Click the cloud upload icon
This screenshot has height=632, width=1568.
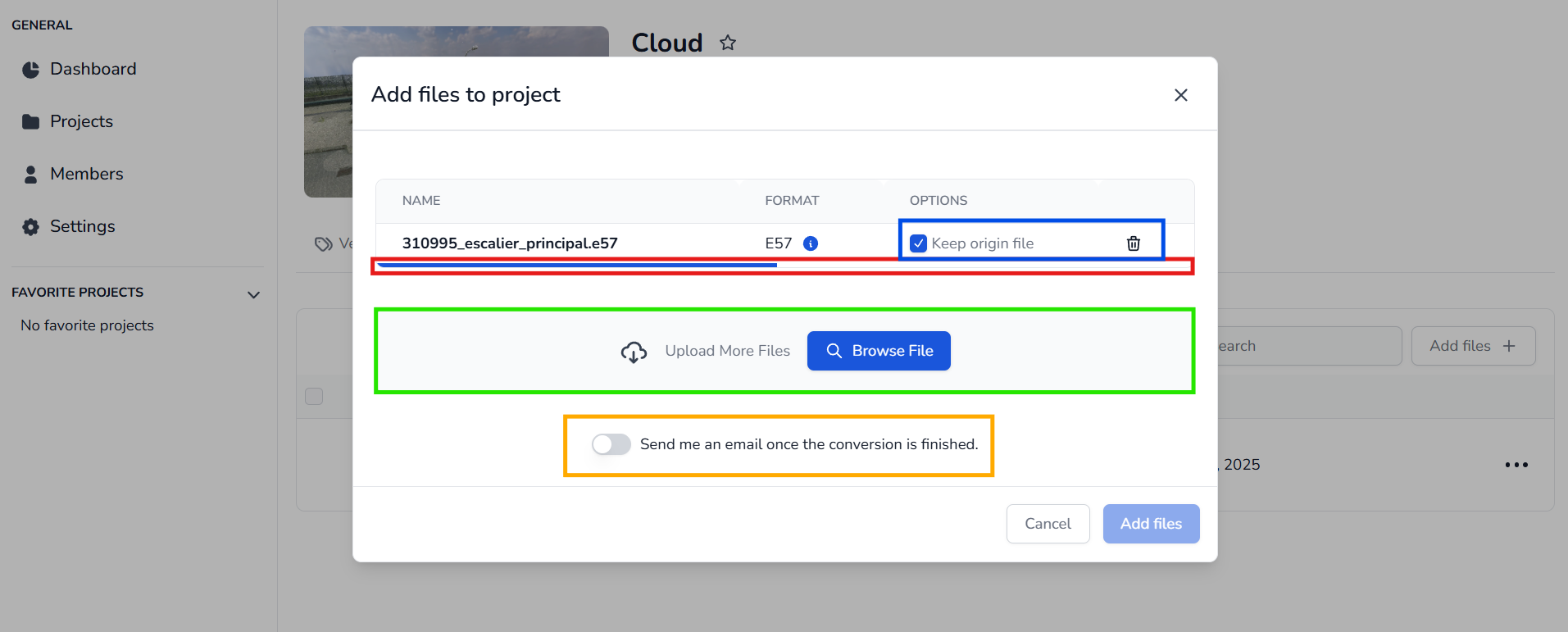(634, 352)
